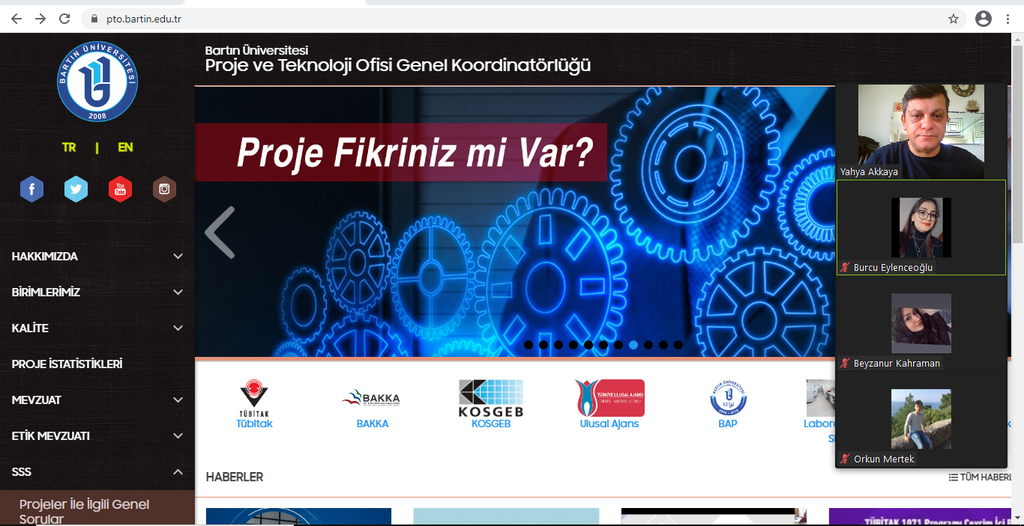Click muted microphone icon next to Orkun Mertek
The image size is (1024, 526).
tap(844, 459)
